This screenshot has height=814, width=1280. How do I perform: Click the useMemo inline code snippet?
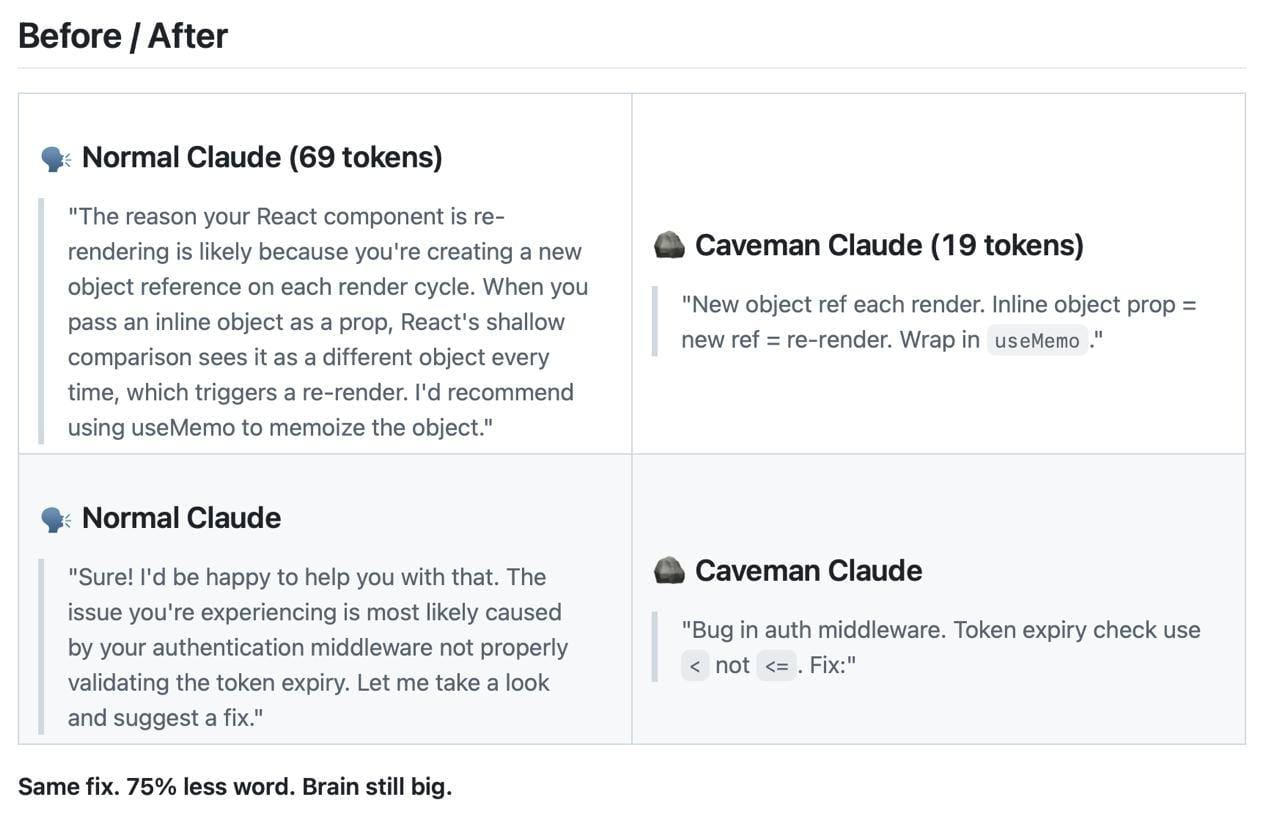click(1037, 341)
